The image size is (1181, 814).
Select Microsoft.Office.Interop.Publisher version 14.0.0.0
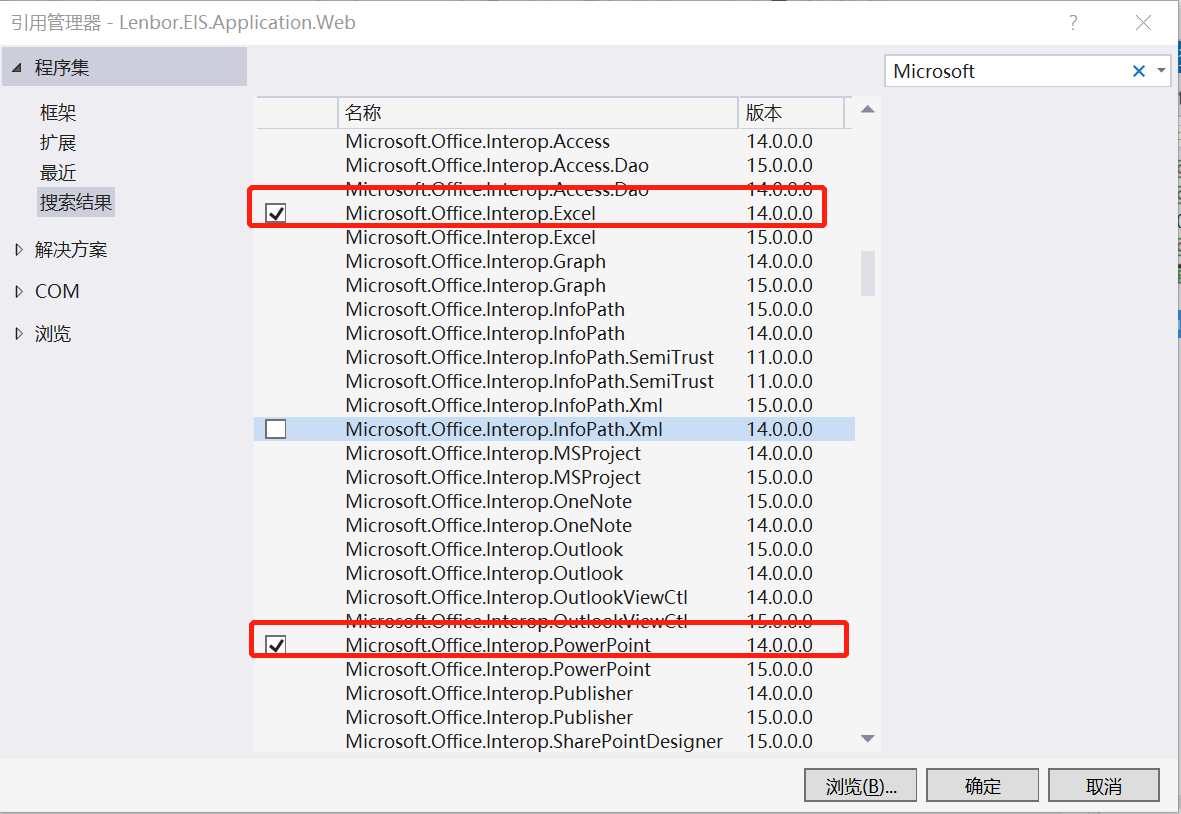click(554, 694)
